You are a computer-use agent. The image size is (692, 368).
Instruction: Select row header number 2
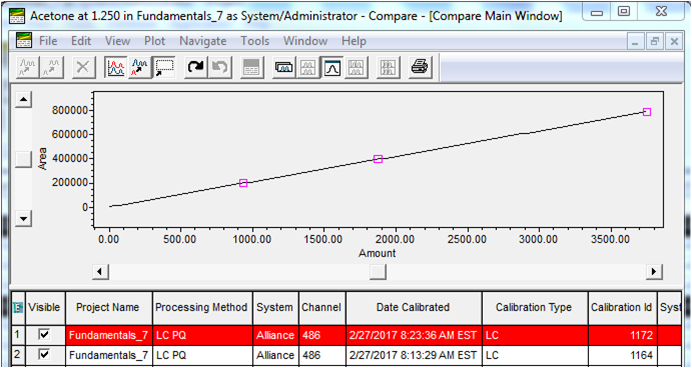(18, 355)
